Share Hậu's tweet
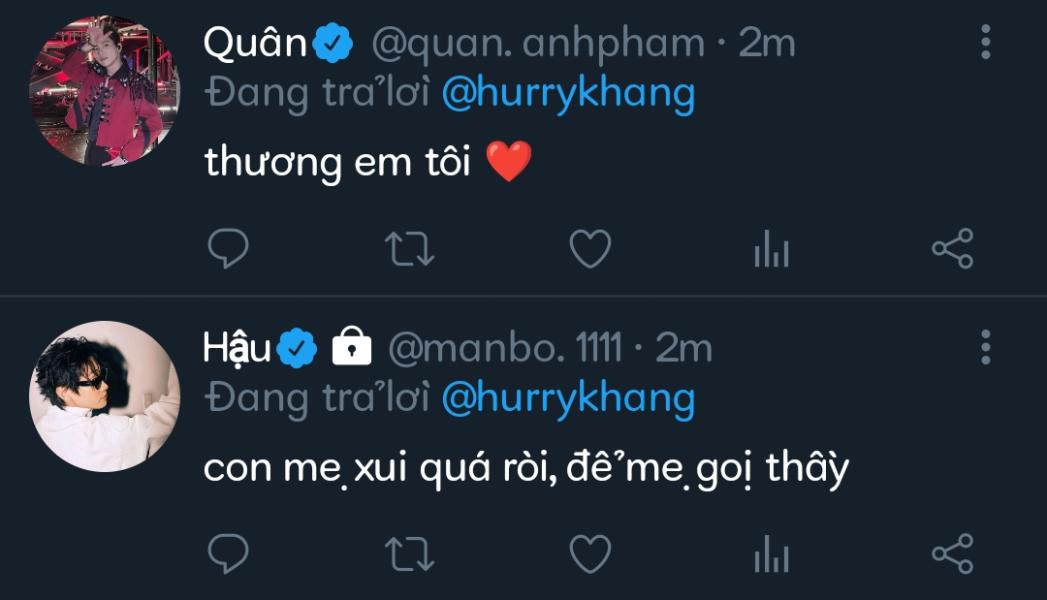 click(953, 553)
